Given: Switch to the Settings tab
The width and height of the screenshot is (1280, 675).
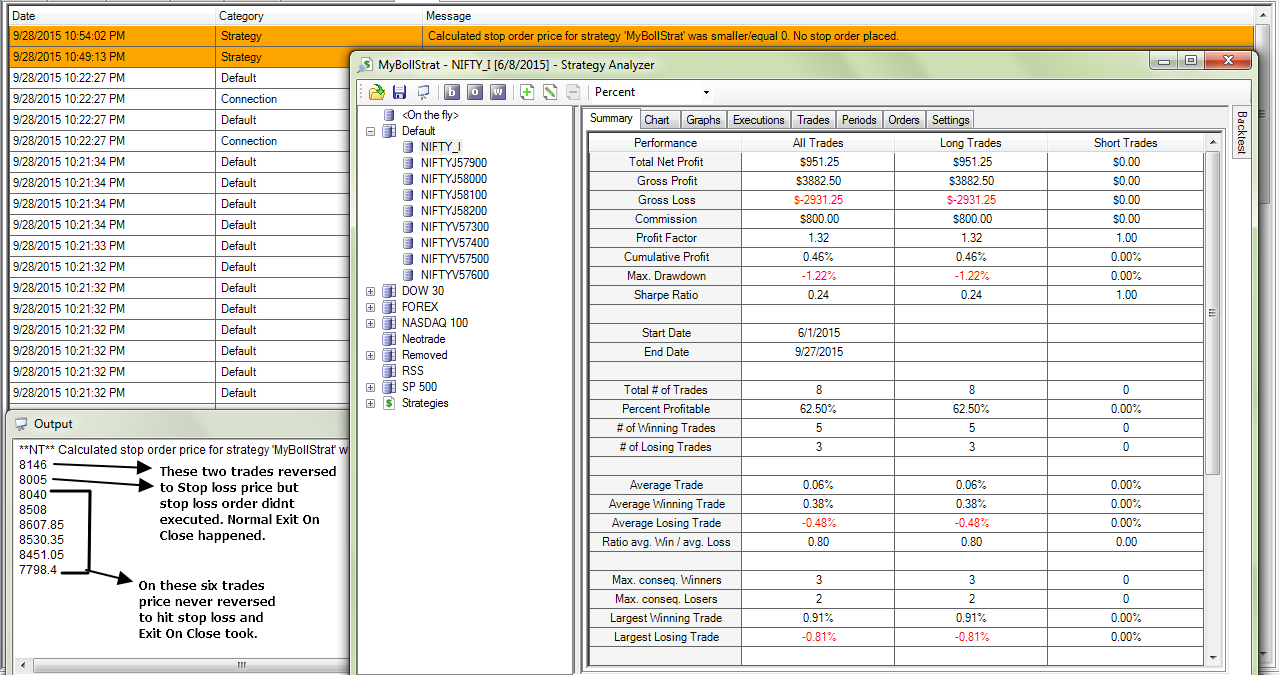Looking at the screenshot, I should 950,120.
